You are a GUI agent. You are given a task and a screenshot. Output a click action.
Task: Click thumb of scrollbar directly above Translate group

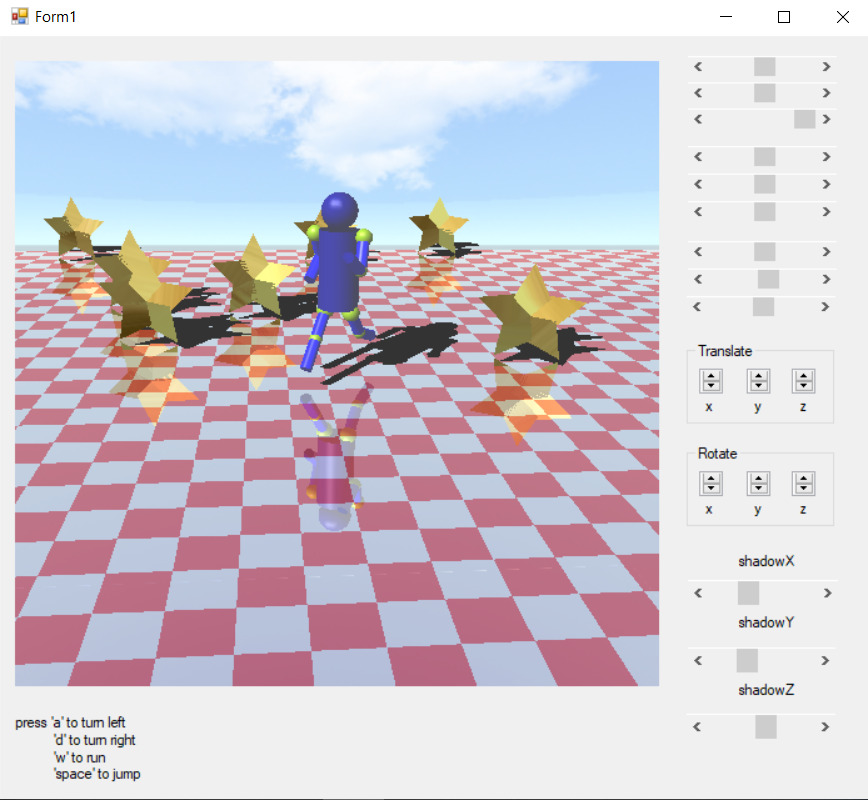763,307
